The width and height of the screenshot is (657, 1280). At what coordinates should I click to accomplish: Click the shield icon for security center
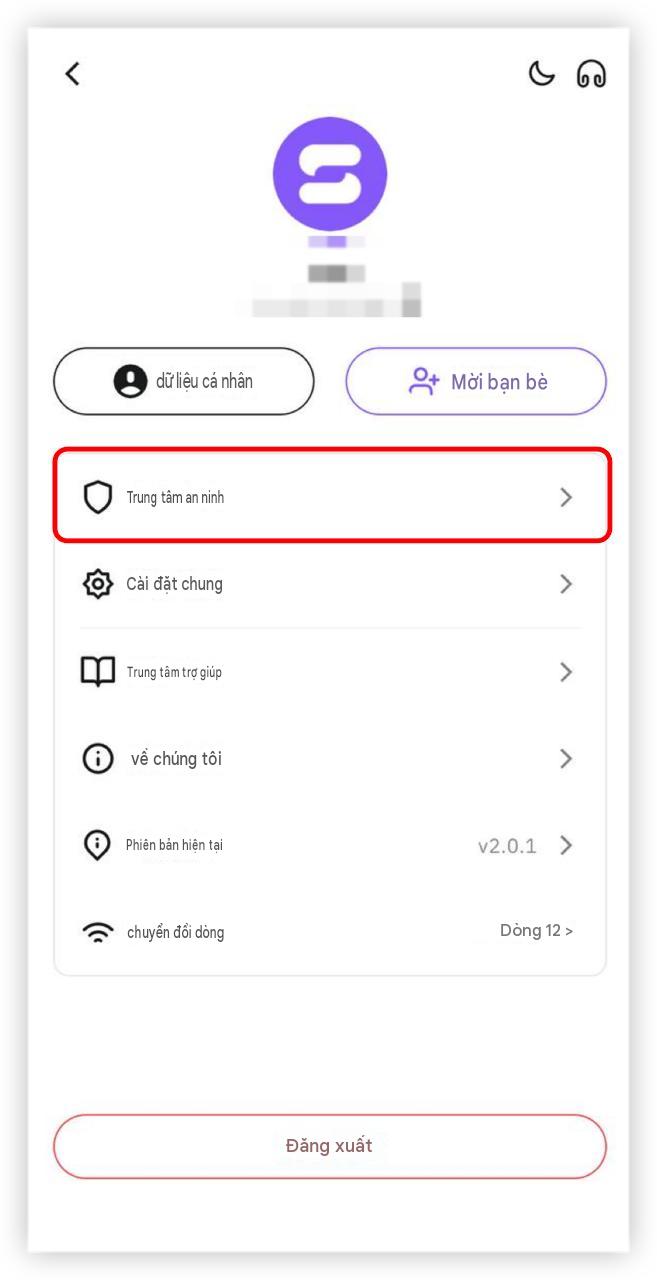(x=97, y=496)
